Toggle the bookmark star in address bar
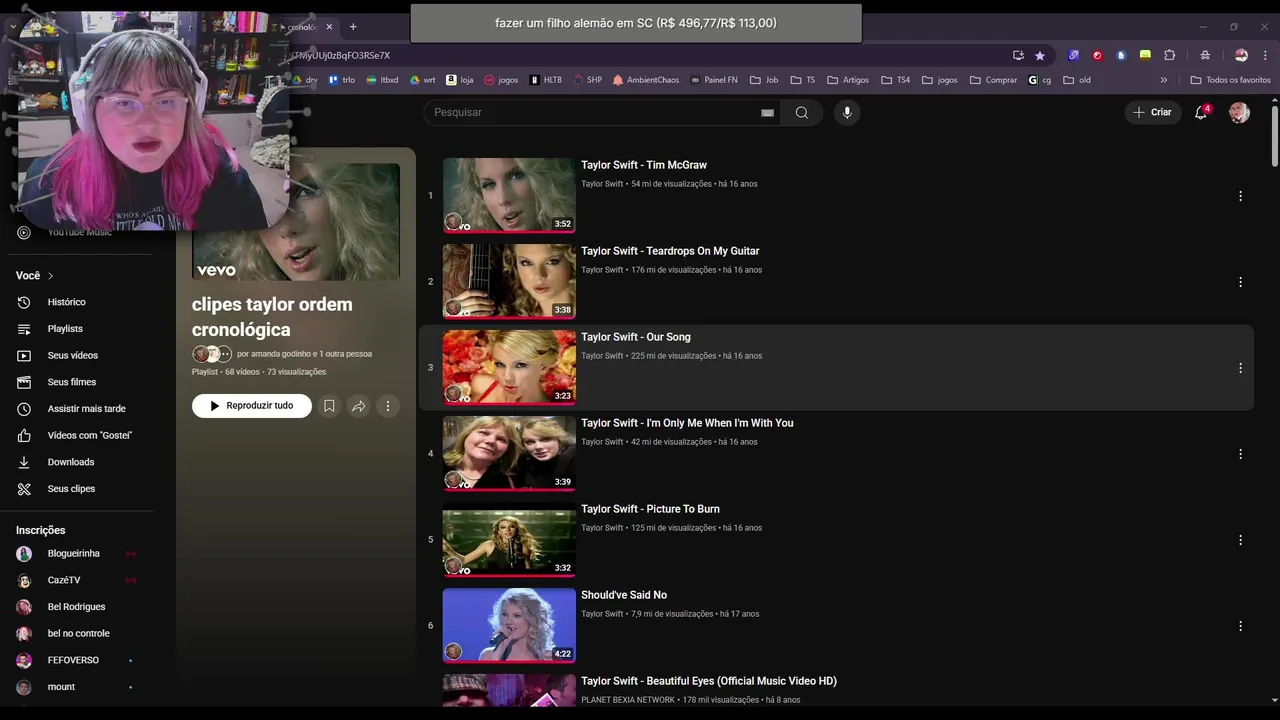 1040,56
